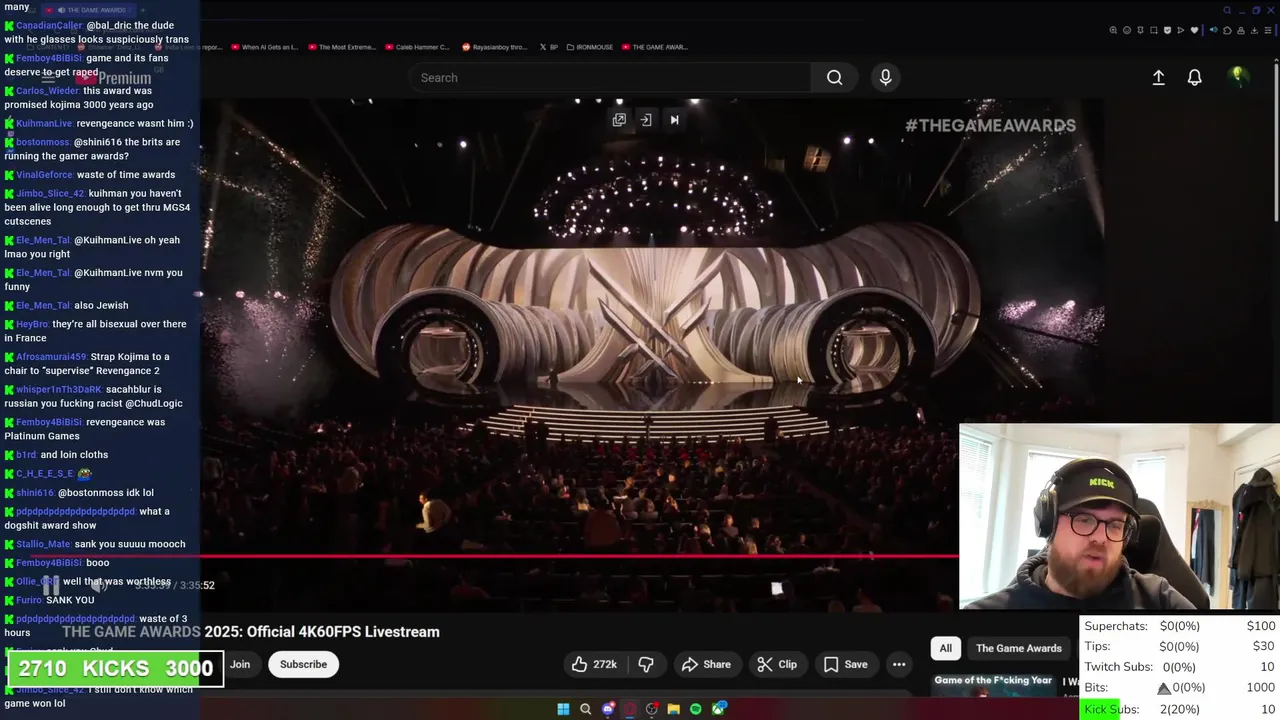Like the video showing 272k

coord(594,664)
